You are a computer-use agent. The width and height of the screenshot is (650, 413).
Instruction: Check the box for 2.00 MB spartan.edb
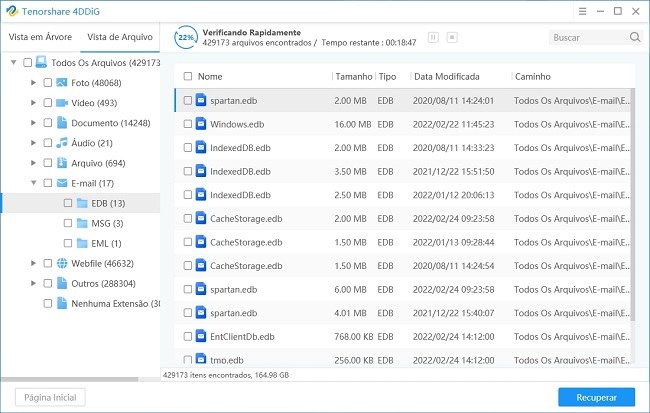(188, 100)
